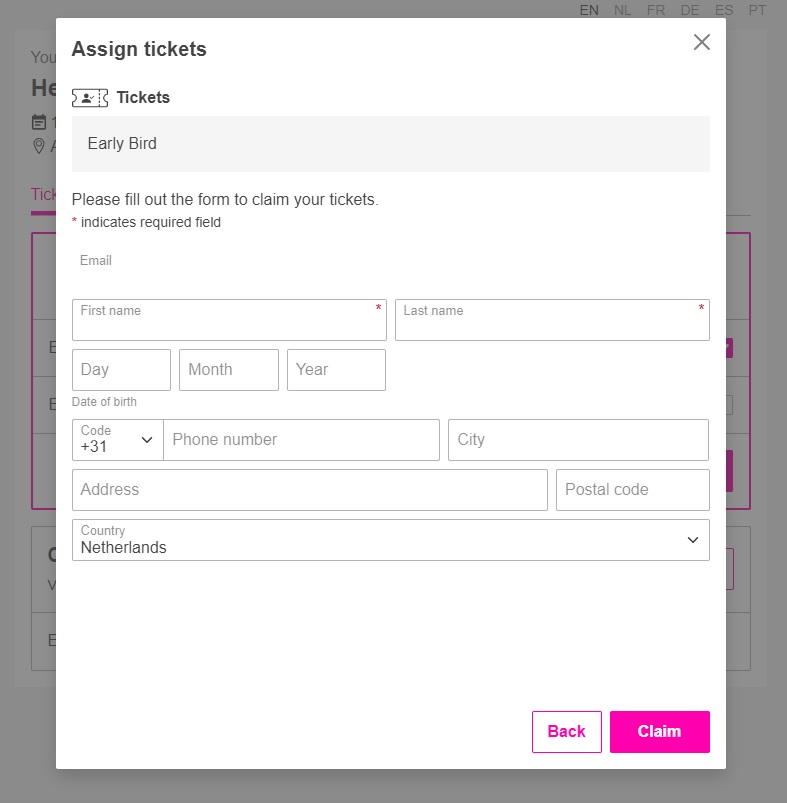Click the Phone number field
Screen dimensions: 787x803
click(x=300, y=440)
